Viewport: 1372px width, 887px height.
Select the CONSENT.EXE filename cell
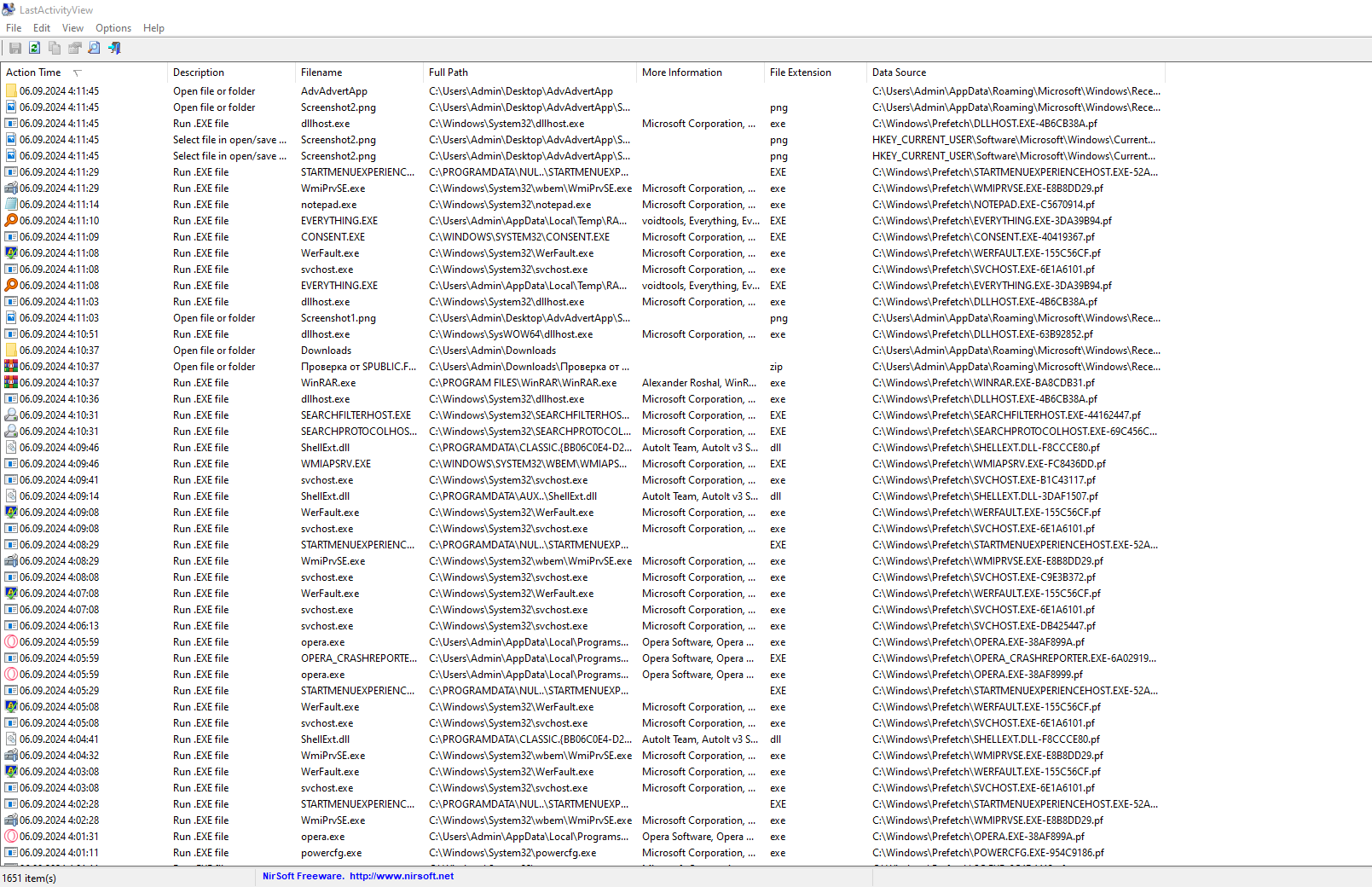coord(333,237)
